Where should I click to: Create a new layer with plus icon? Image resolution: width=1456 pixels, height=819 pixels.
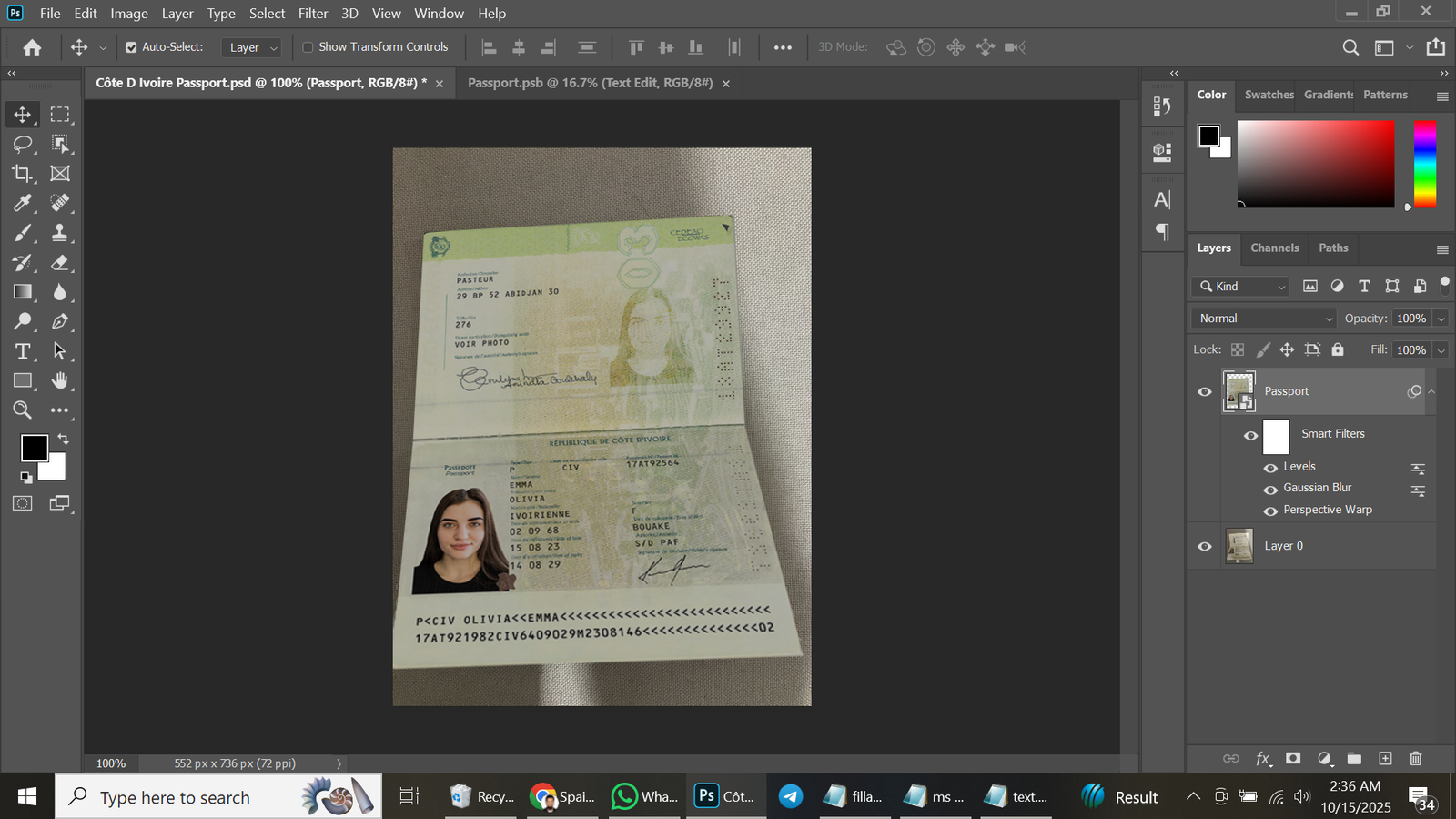pyautogui.click(x=1385, y=758)
